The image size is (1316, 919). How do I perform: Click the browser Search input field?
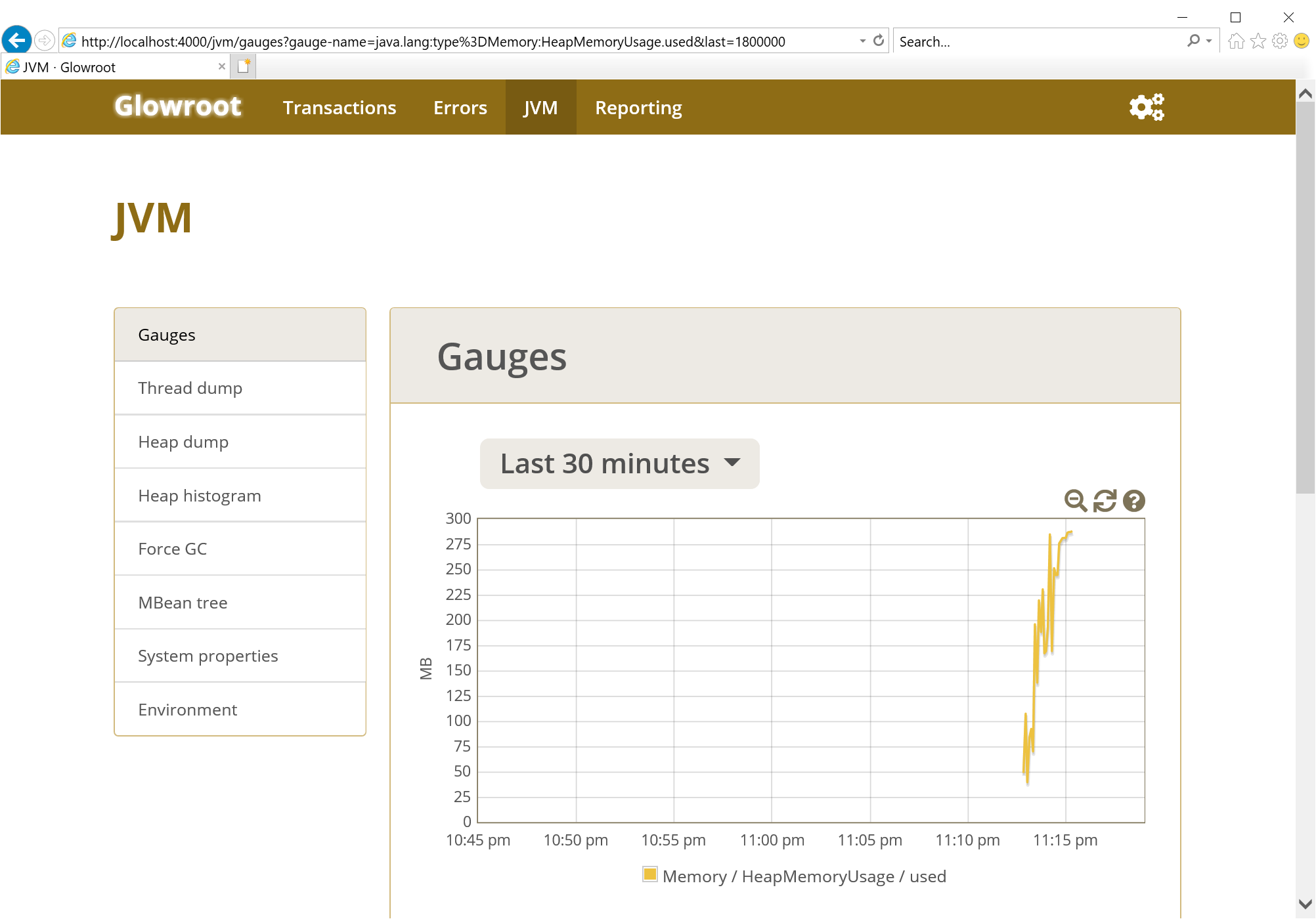1038,41
